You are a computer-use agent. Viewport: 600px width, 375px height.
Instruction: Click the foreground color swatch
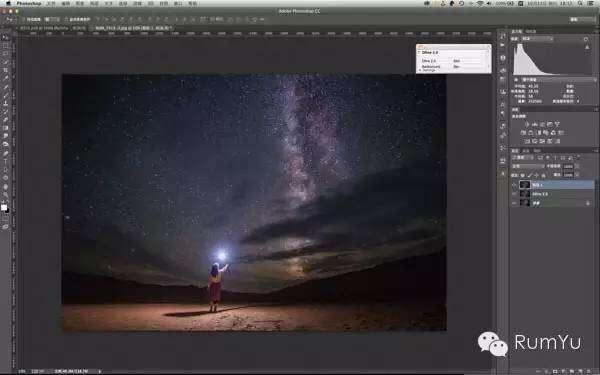[x=4, y=207]
